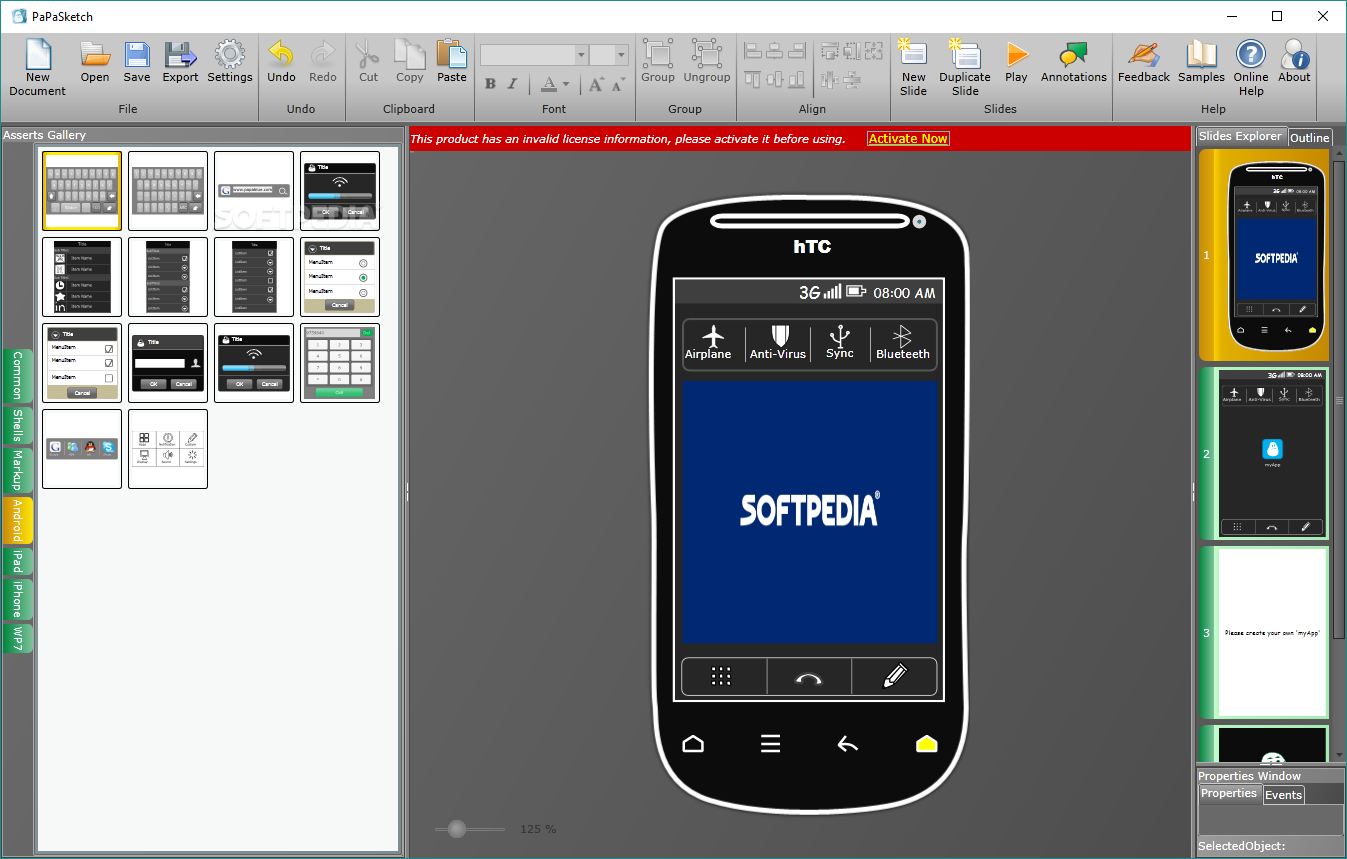Paste from the clipboard
The image size is (1347, 859).
coord(452,62)
